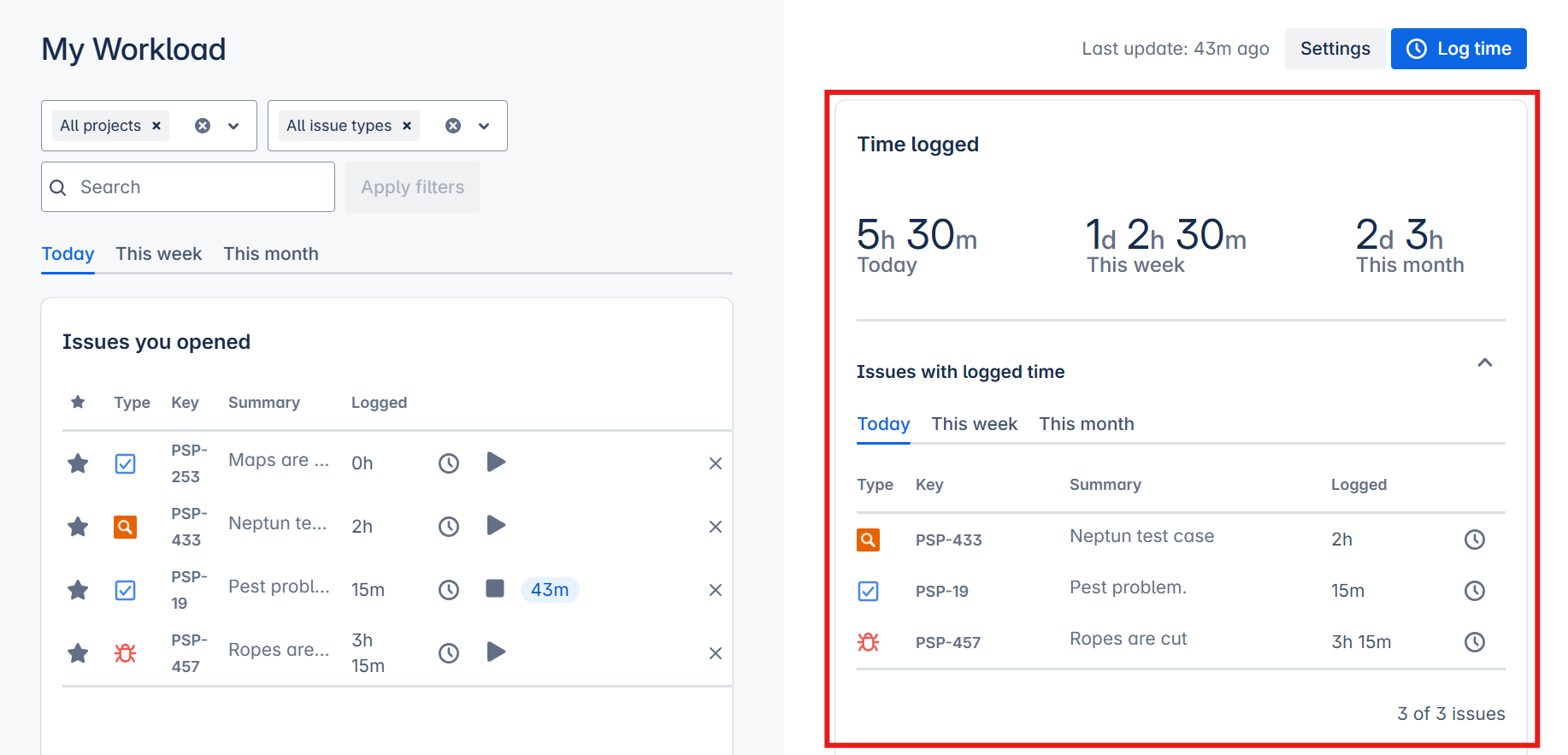The height and width of the screenshot is (755, 1568).
Task: Collapse Issues with logged time section
Action: pyautogui.click(x=1485, y=363)
